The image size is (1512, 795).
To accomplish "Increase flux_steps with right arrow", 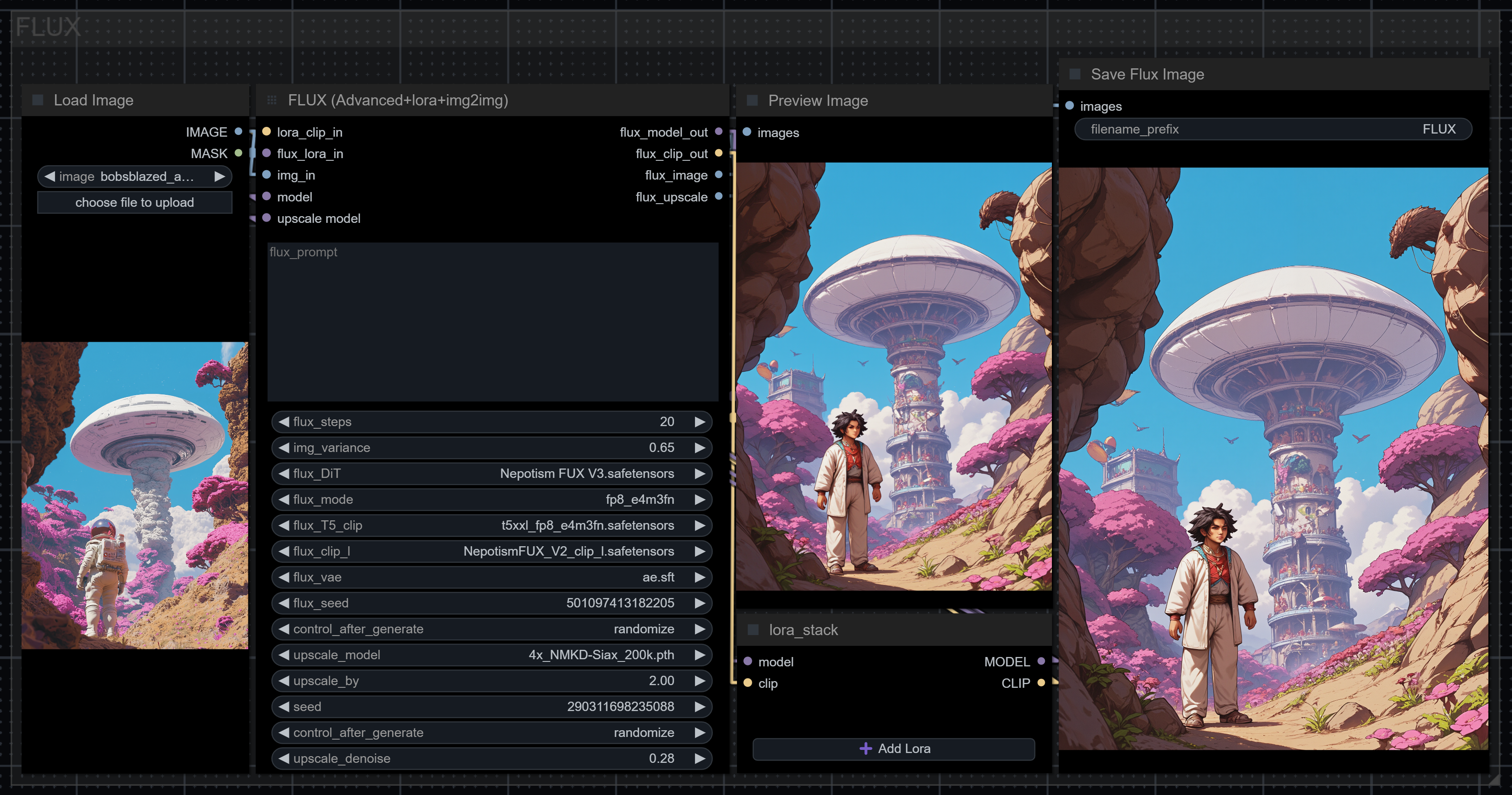I will [699, 422].
